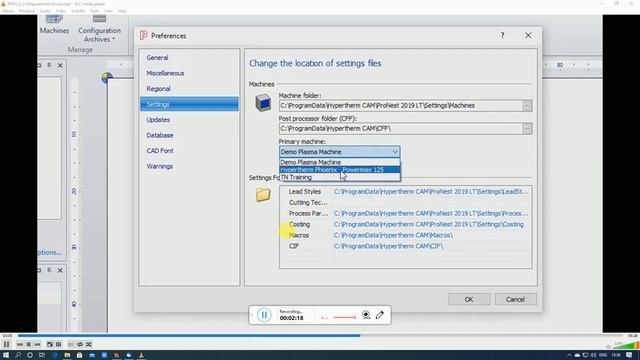Browse for the Machine folder location
The image size is (640, 360).
click(x=527, y=106)
